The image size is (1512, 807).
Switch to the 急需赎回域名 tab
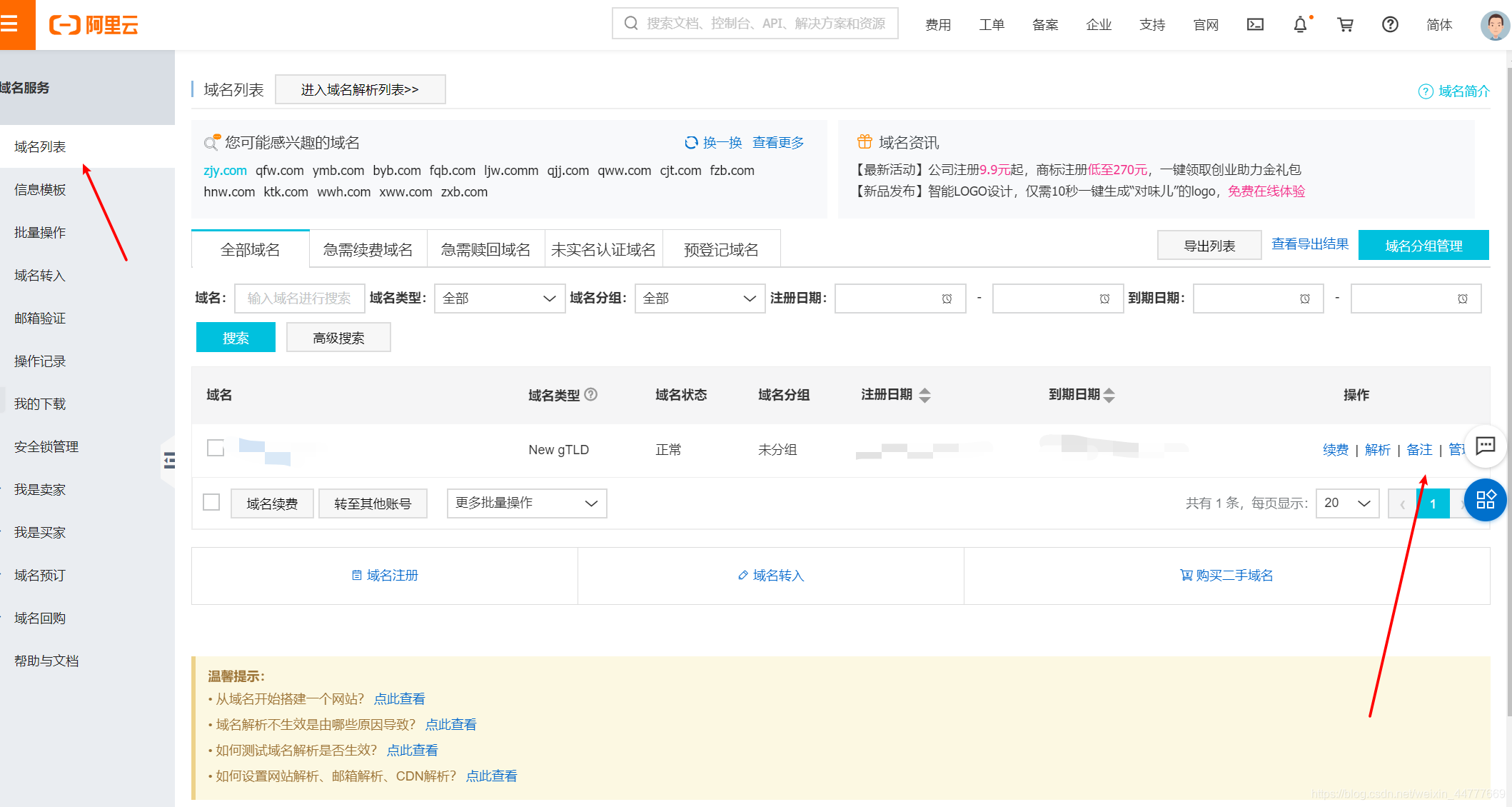pyautogui.click(x=486, y=249)
